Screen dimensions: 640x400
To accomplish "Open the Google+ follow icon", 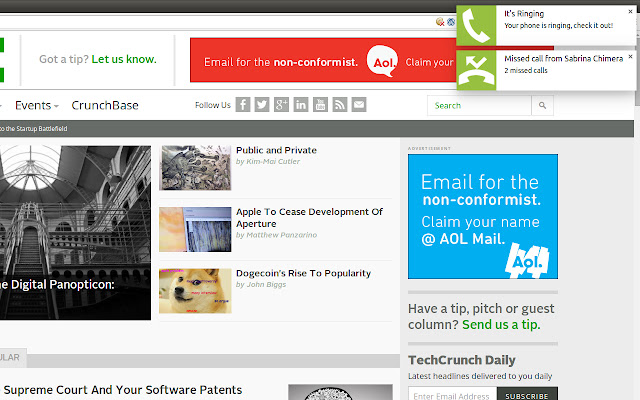I will point(281,105).
